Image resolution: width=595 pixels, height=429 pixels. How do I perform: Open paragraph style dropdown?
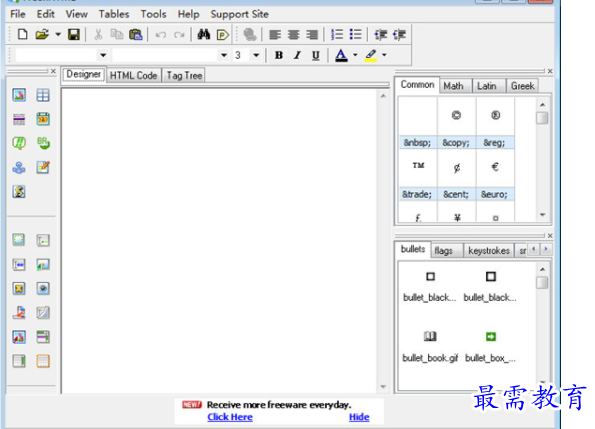[x=103, y=55]
